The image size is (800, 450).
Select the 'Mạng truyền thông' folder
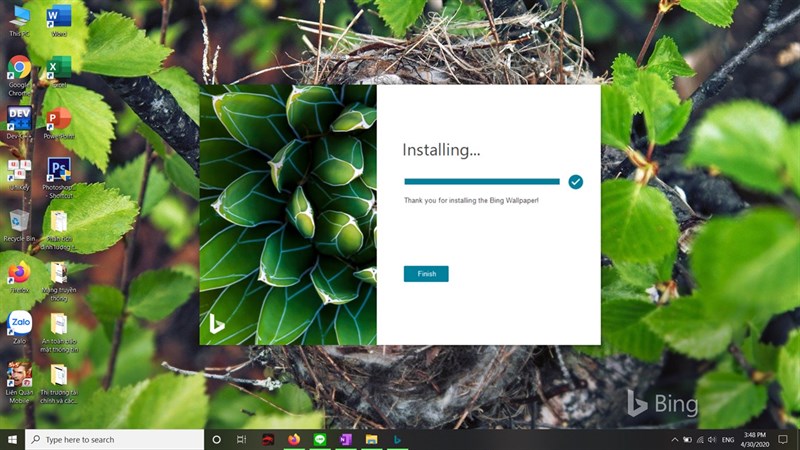(x=59, y=281)
